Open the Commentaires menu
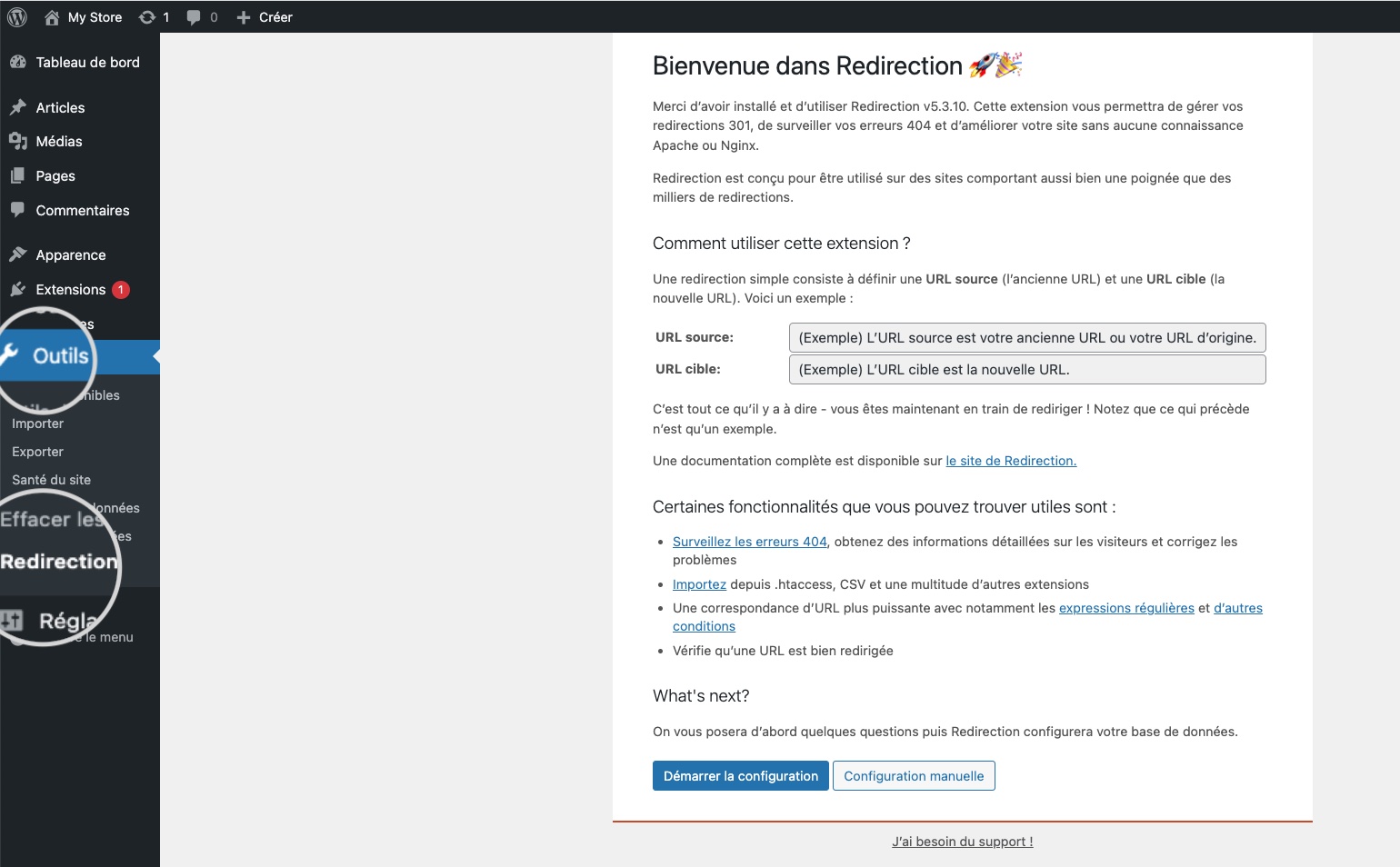 [x=80, y=210]
